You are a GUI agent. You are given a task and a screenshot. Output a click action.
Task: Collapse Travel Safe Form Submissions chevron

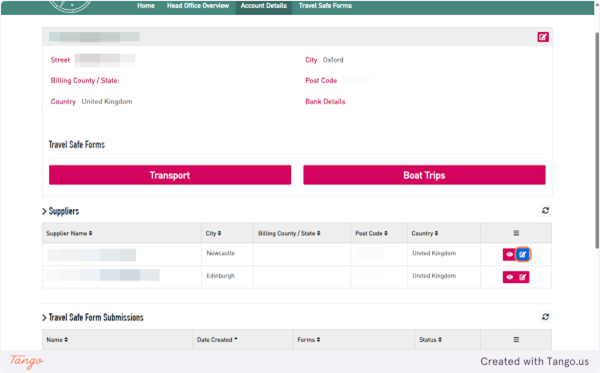point(44,318)
